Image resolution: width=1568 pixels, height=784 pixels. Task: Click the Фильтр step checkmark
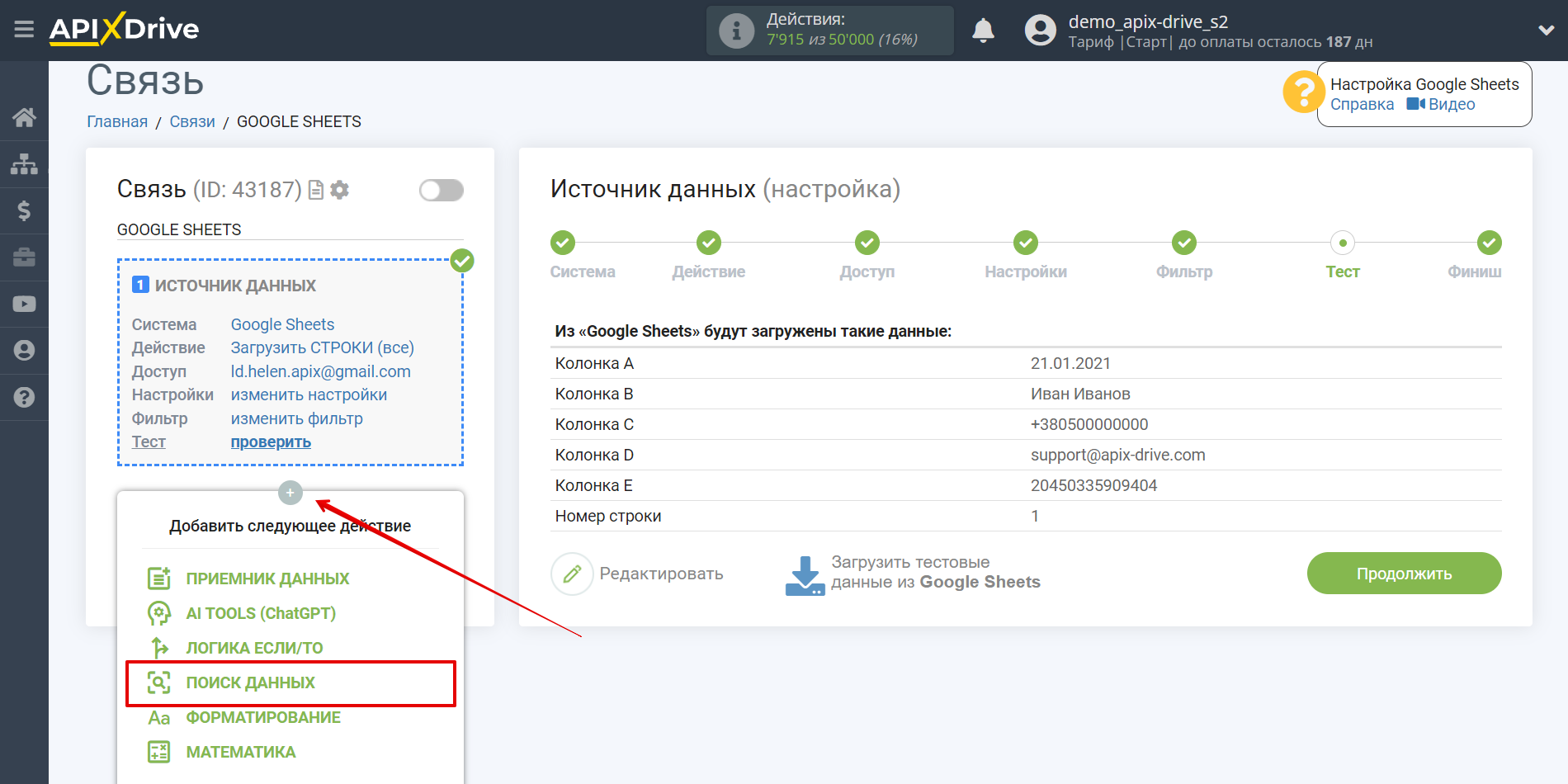point(1184,243)
